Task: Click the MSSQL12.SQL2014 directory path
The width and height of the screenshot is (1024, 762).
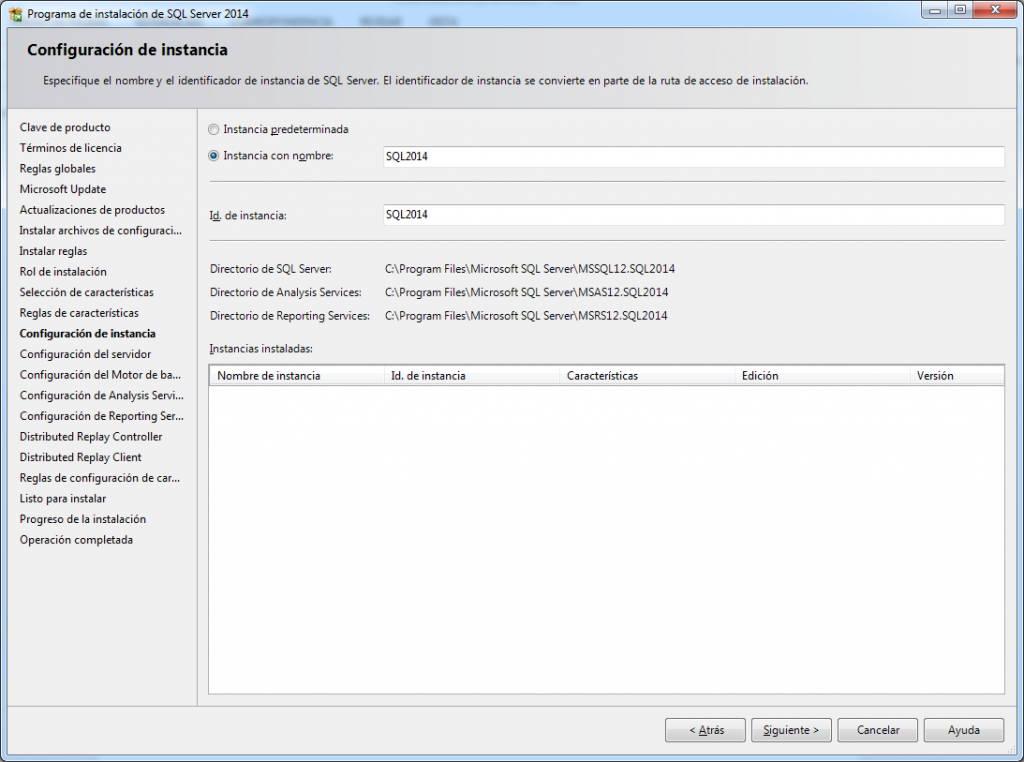Action: (x=530, y=269)
